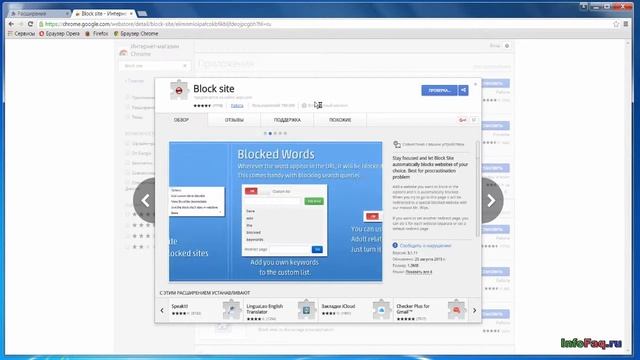Select the ПОХОЖИЕ tab
This screenshot has height=360, width=640.
coord(340,120)
